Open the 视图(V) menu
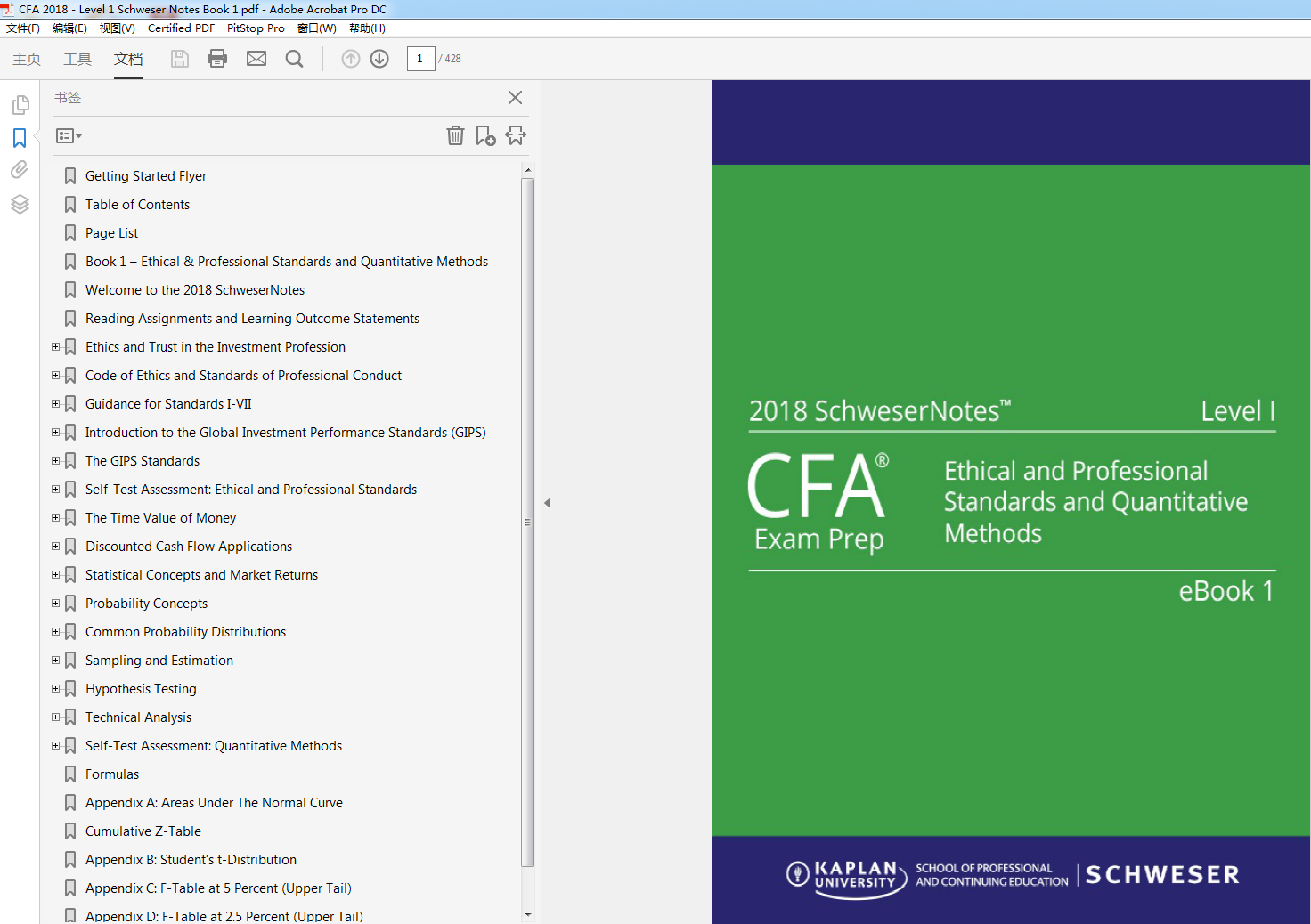The height and width of the screenshot is (924, 1311). (x=118, y=28)
